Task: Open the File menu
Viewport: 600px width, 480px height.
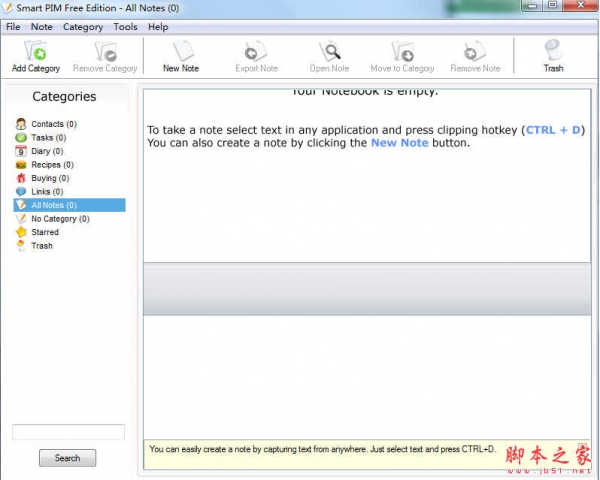Action: [x=13, y=27]
